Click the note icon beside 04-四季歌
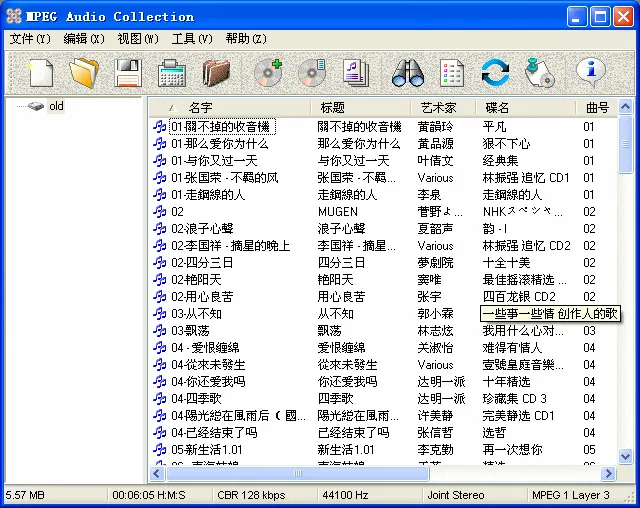This screenshot has height=508, width=640. (159, 398)
